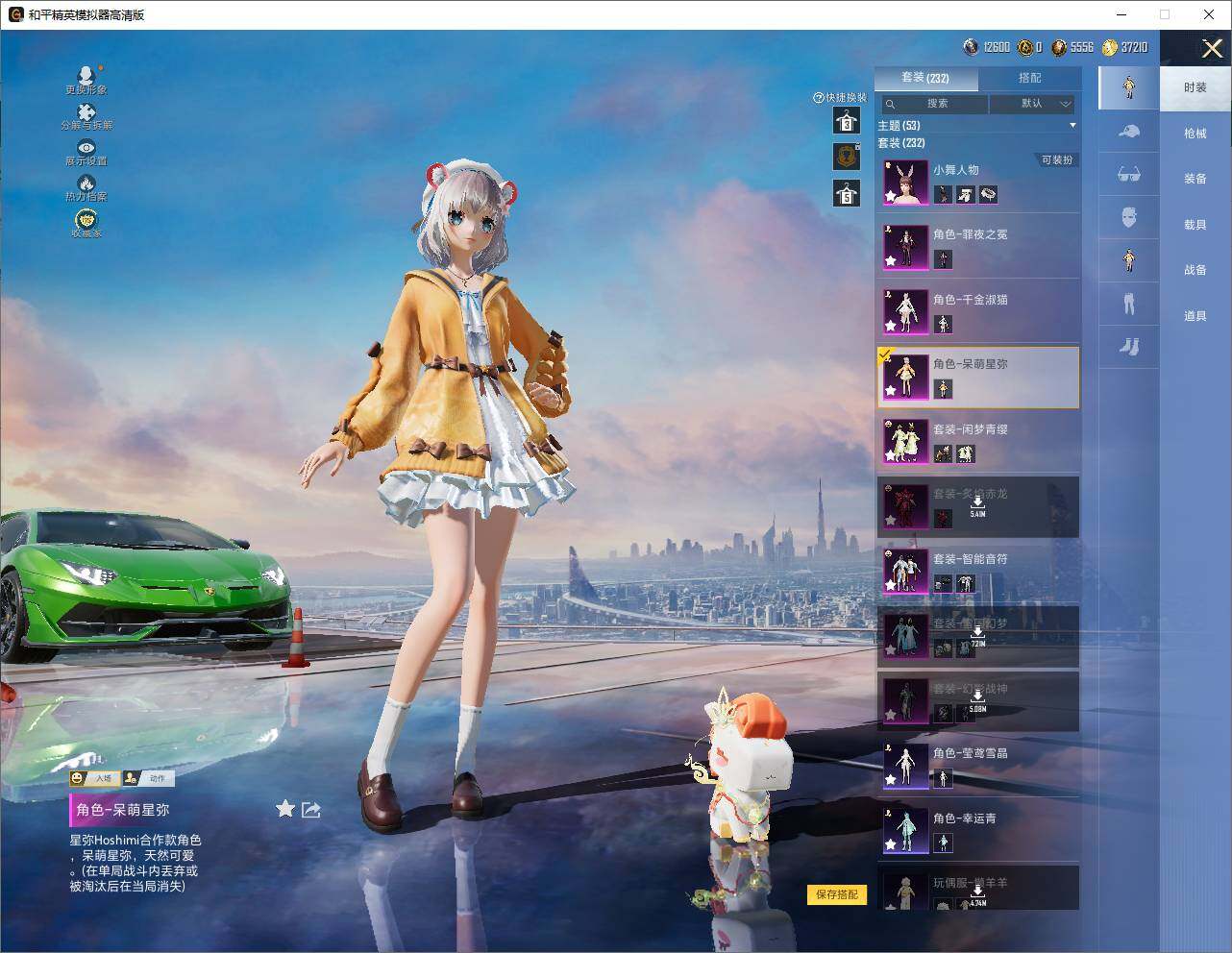Select 角色-罪夜之冕 outfit thumbnail
Viewport: 1232px width, 953px height.
pos(905,247)
